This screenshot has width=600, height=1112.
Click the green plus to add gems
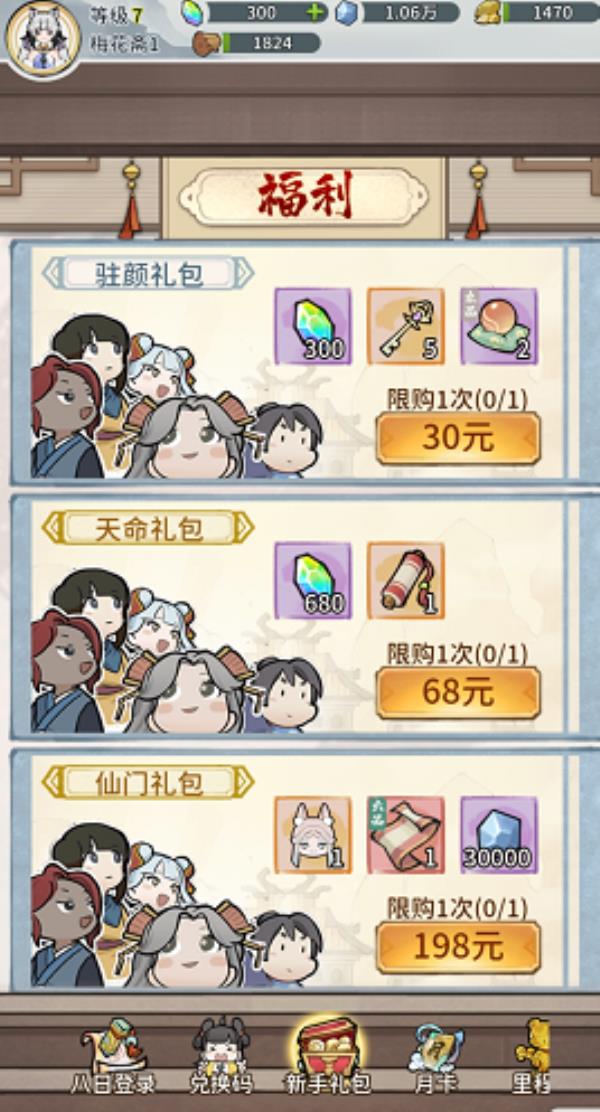[x=316, y=12]
